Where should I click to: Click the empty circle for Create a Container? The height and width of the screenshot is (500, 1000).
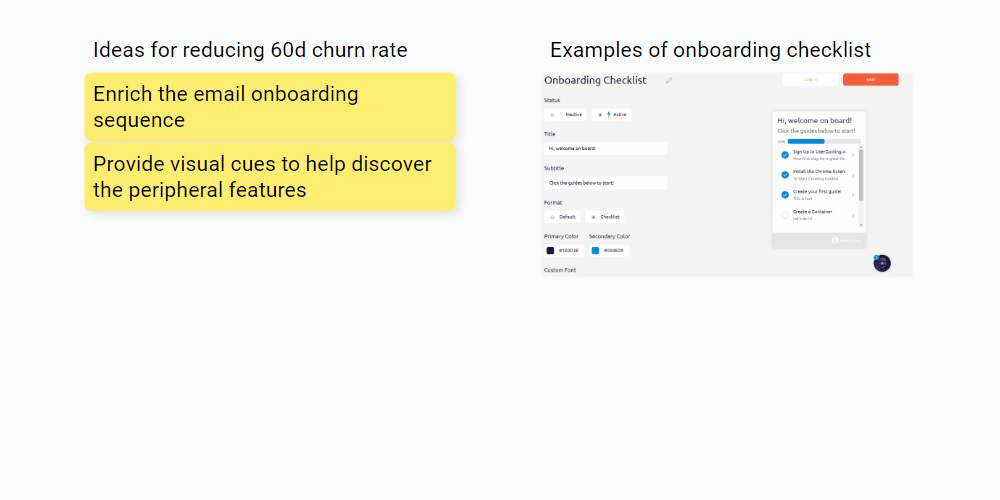tap(785, 214)
